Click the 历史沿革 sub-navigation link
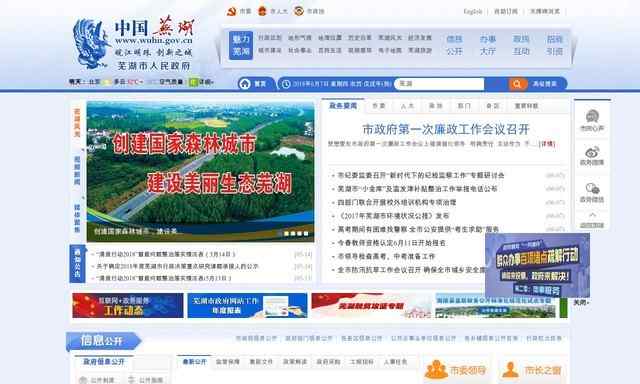The image size is (640, 384). click(360, 38)
